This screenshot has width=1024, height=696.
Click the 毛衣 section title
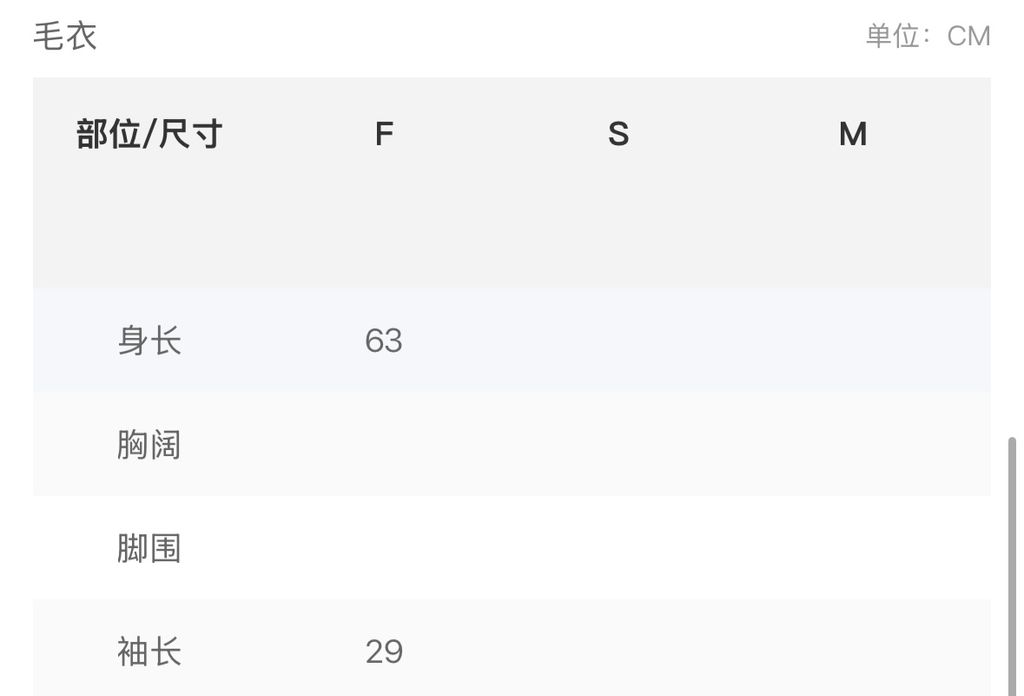65,36
